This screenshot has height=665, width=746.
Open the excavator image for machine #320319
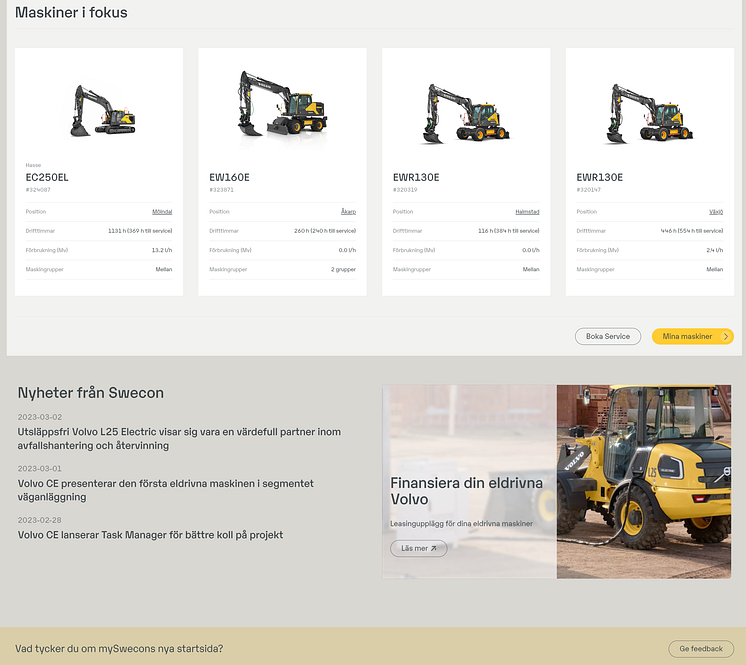click(x=466, y=114)
